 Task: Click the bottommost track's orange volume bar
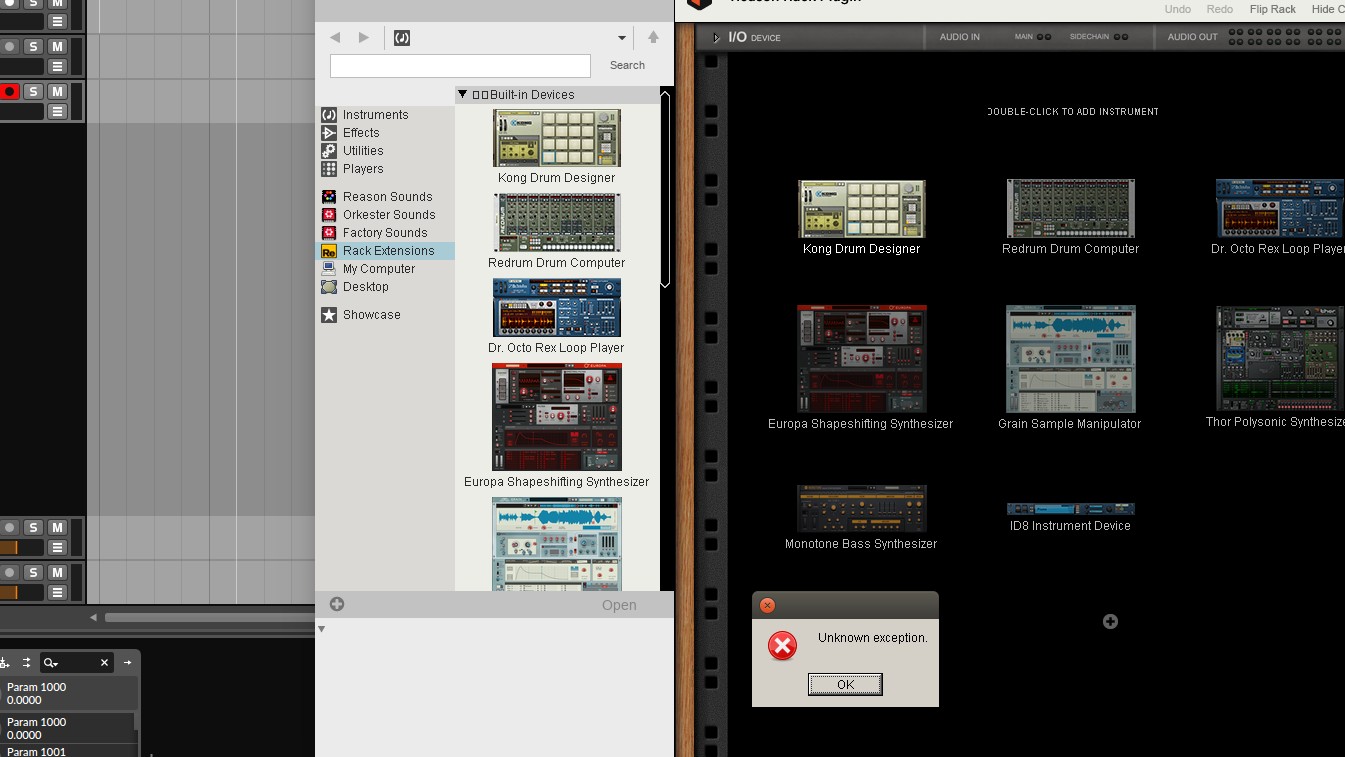tap(9, 593)
